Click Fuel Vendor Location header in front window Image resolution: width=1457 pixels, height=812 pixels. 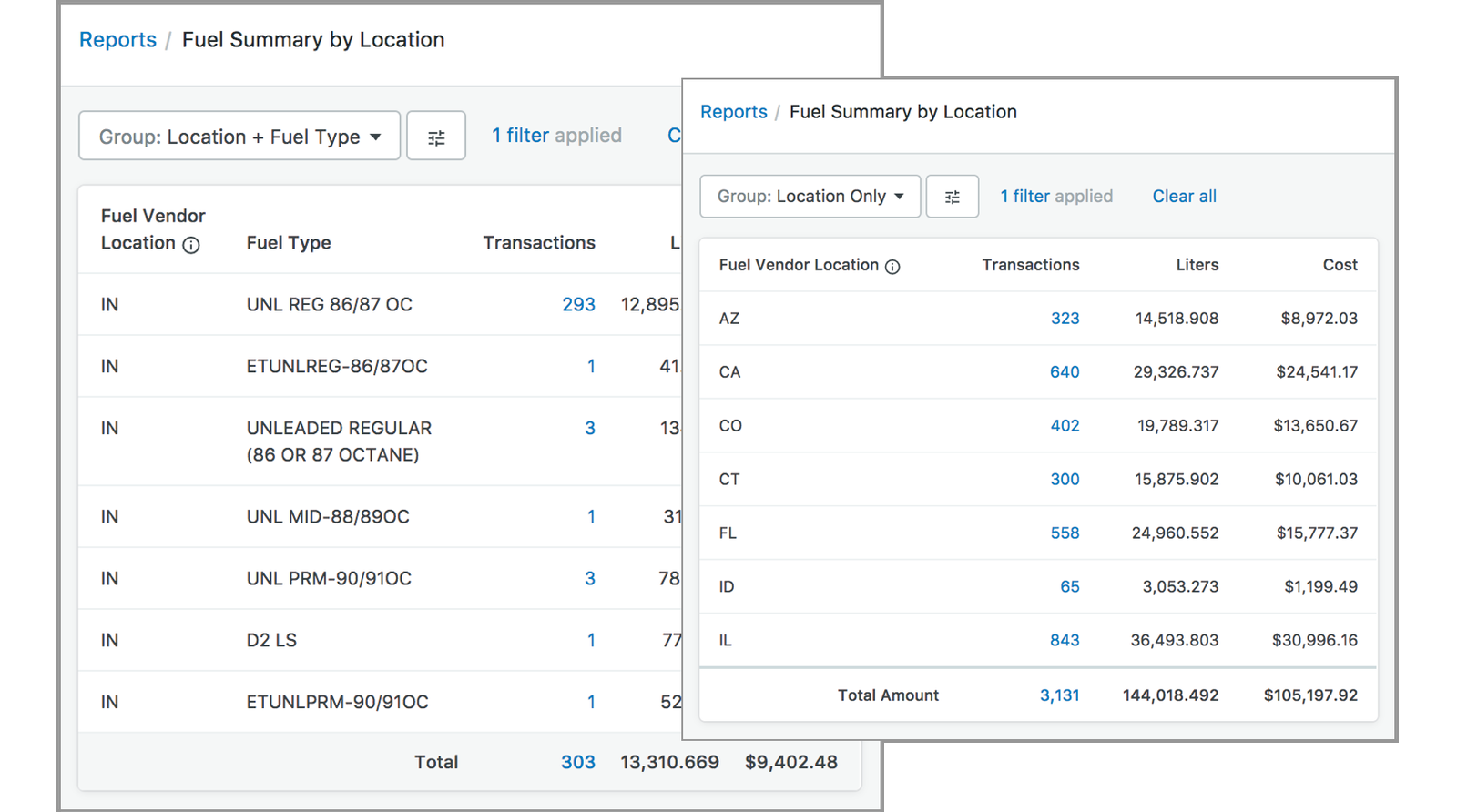(x=799, y=265)
